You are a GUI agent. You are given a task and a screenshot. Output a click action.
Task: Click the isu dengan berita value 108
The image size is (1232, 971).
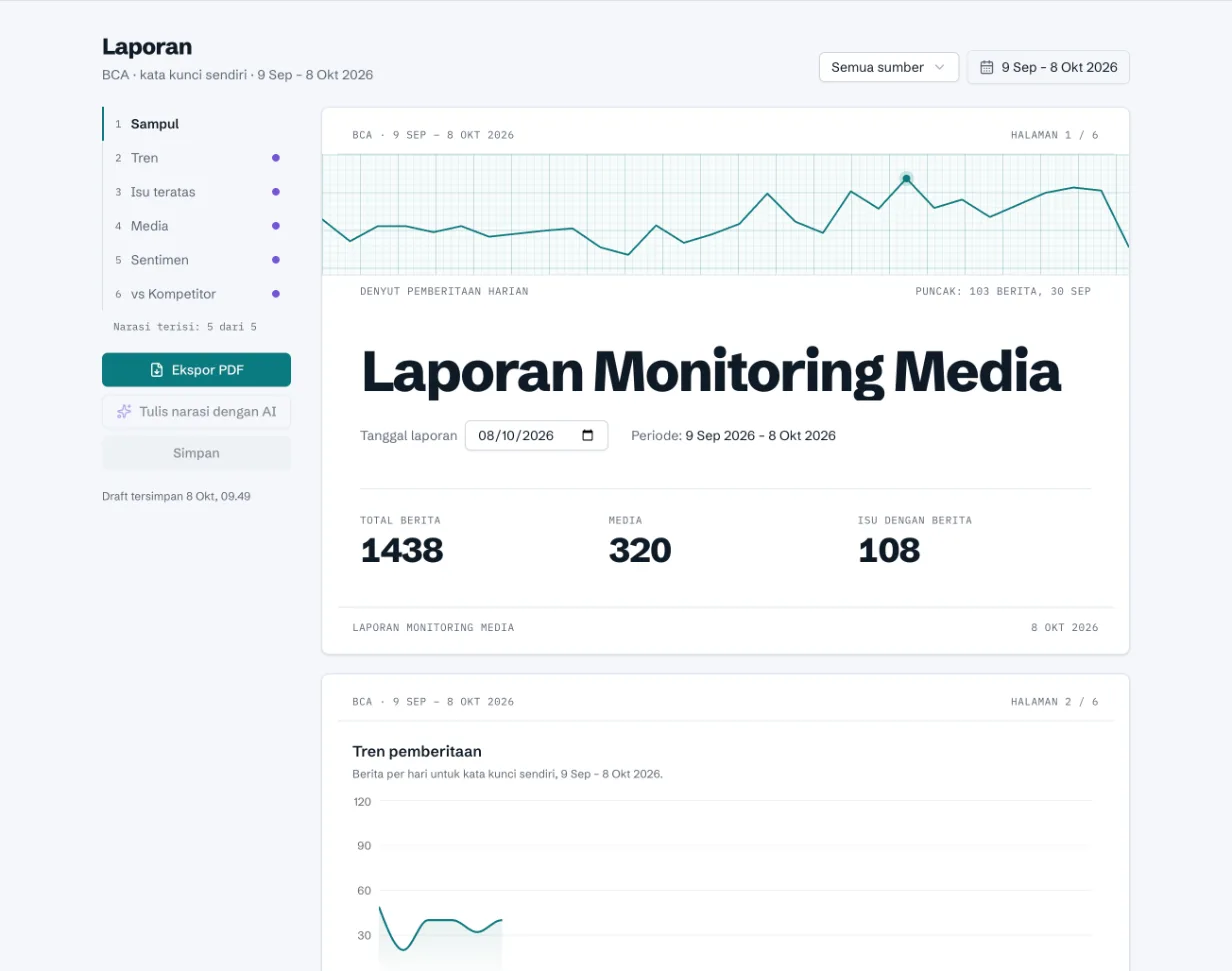(x=889, y=550)
